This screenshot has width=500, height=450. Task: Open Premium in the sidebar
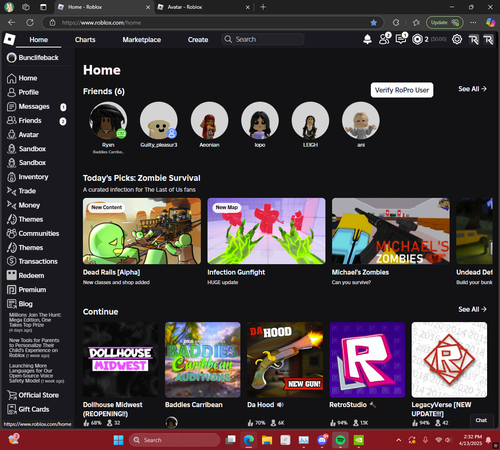[x=26, y=290]
